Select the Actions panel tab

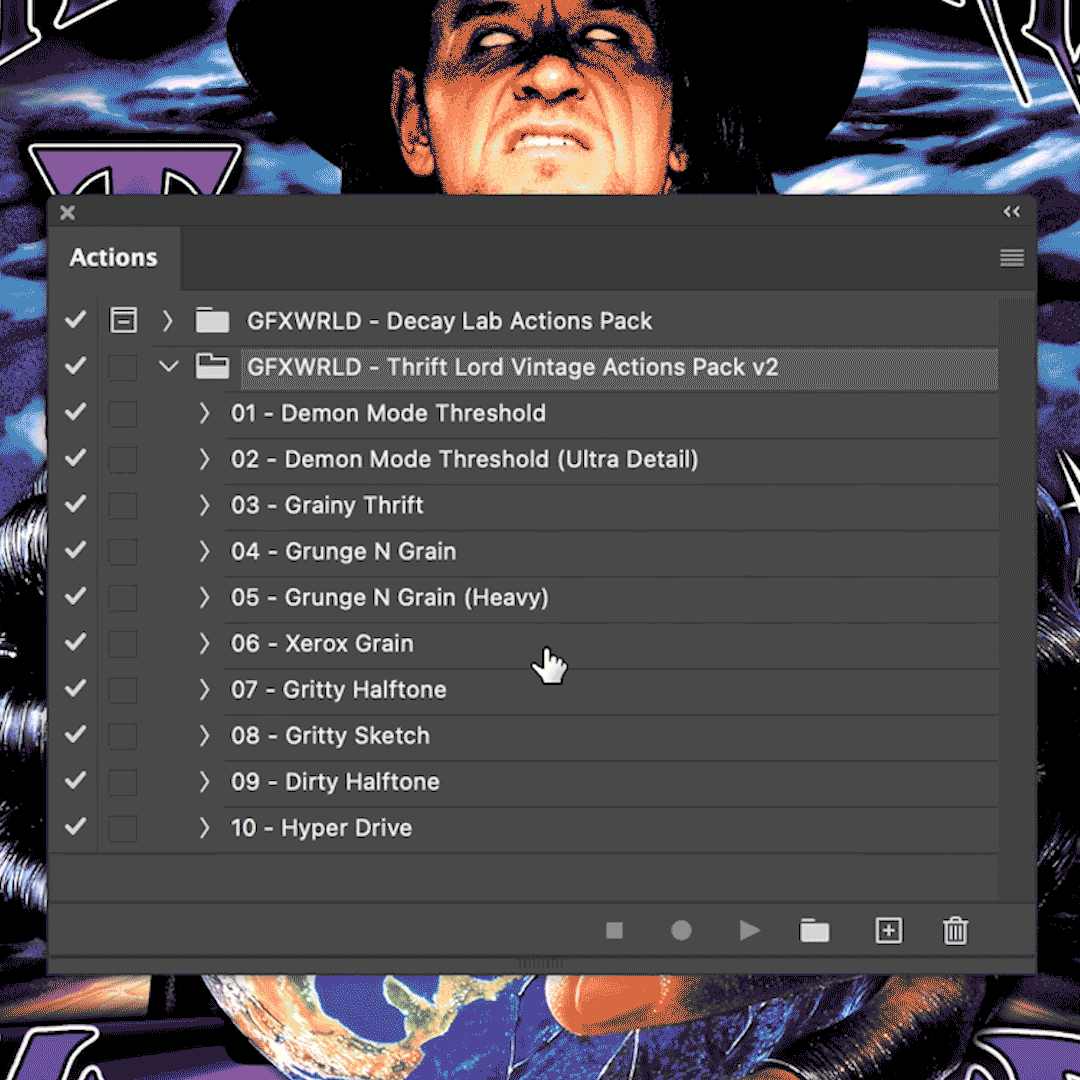point(114,258)
